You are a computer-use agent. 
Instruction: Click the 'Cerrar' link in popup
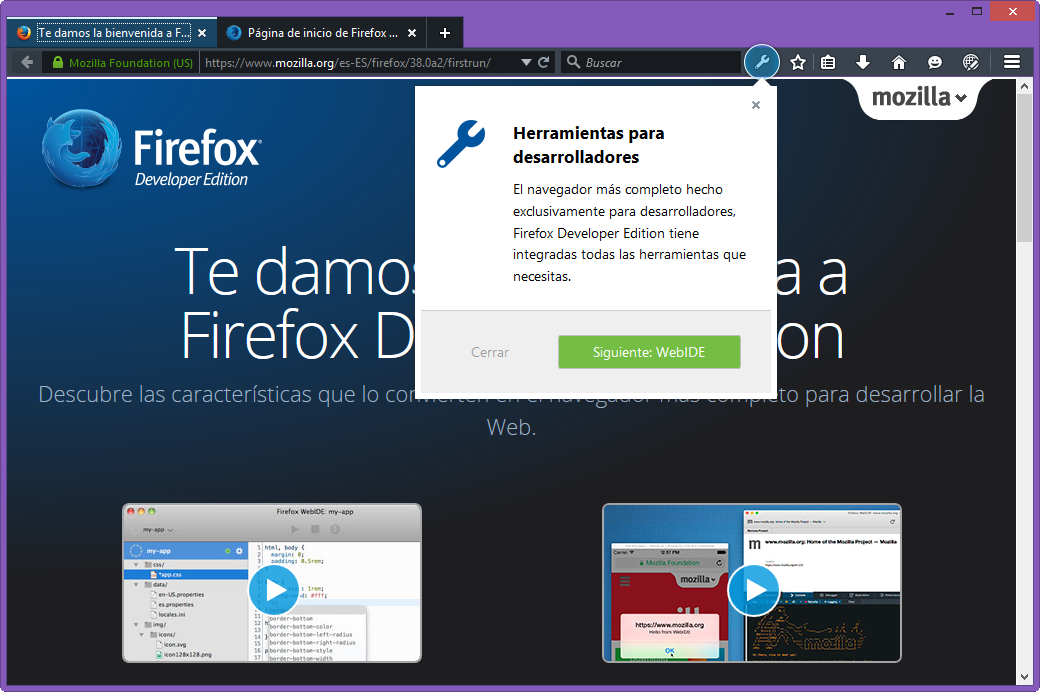(x=489, y=352)
